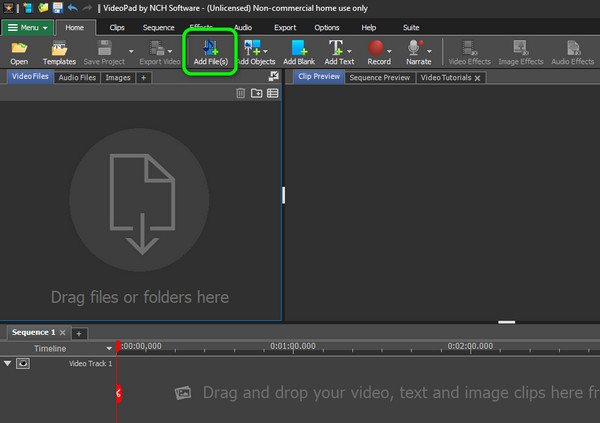Viewport: 600px width, 423px height.
Task: Open the green Menu dropdown
Action: (28, 28)
